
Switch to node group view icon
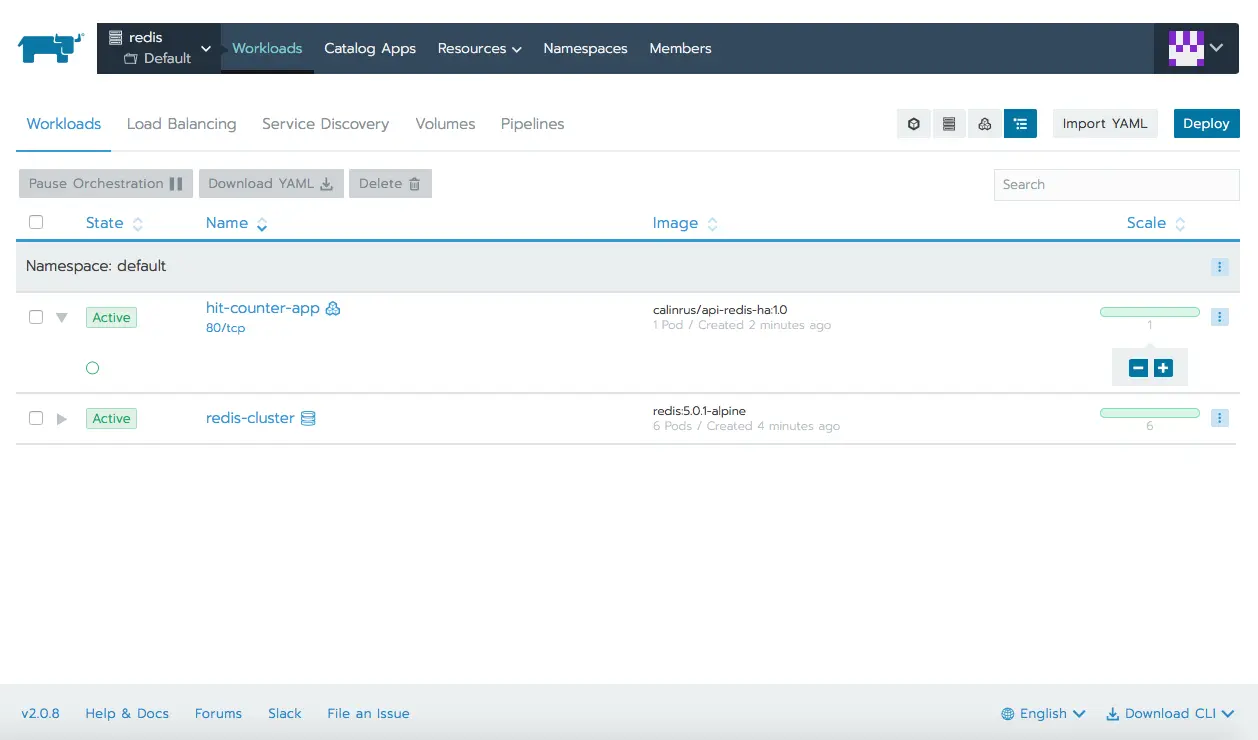click(x=949, y=124)
